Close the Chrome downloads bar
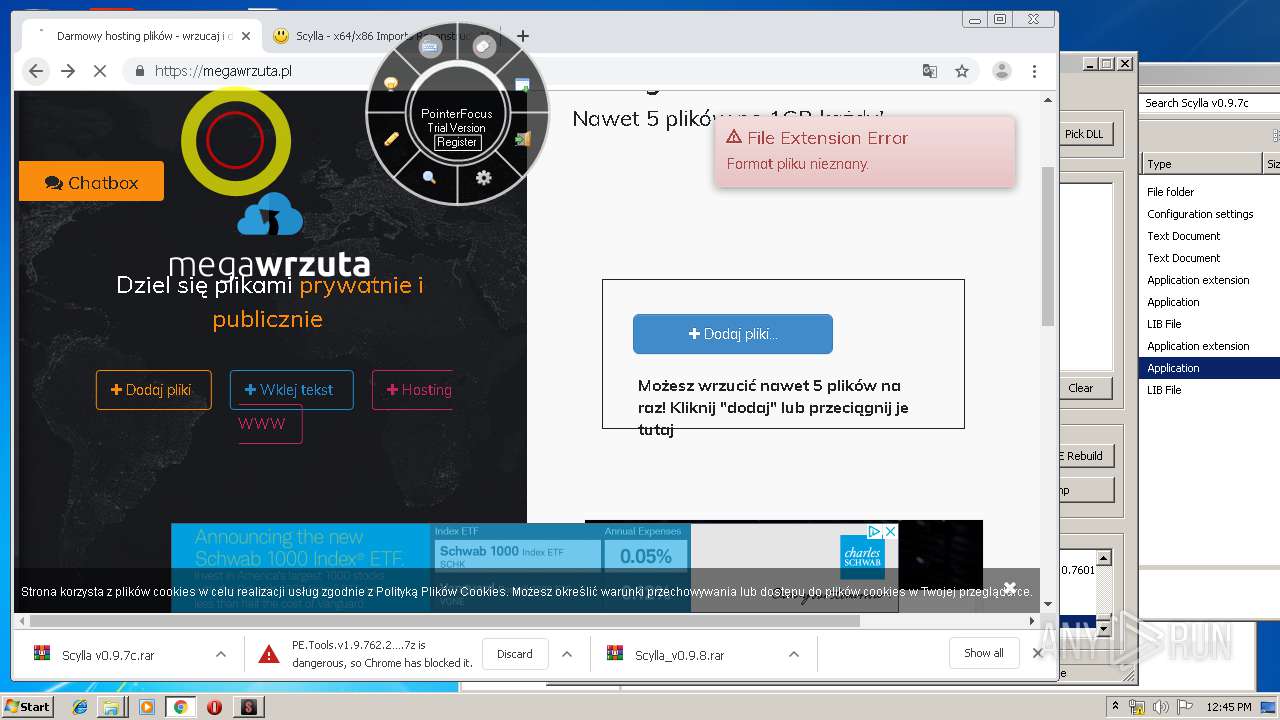 pyautogui.click(x=1038, y=653)
